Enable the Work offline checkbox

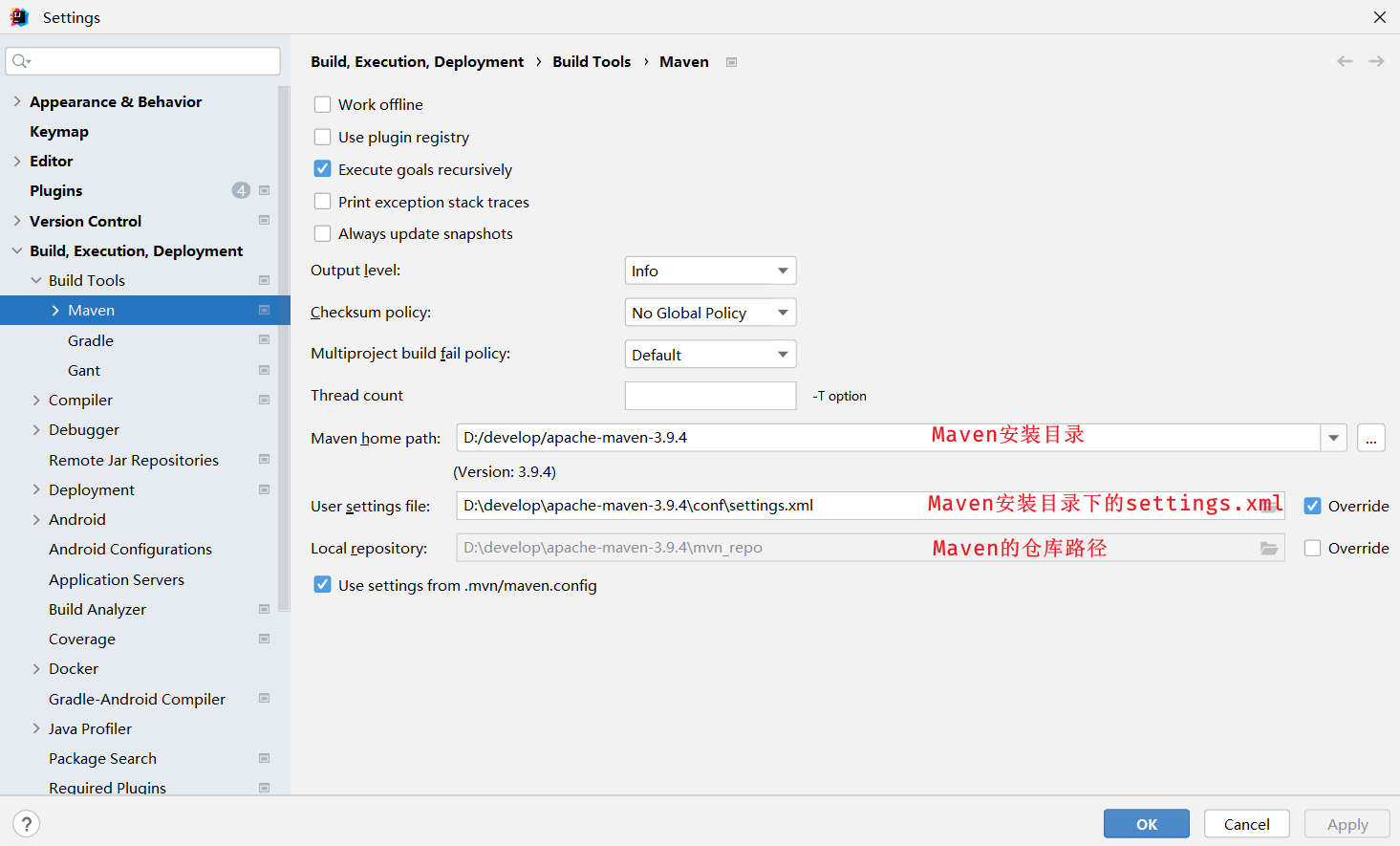pyautogui.click(x=323, y=104)
